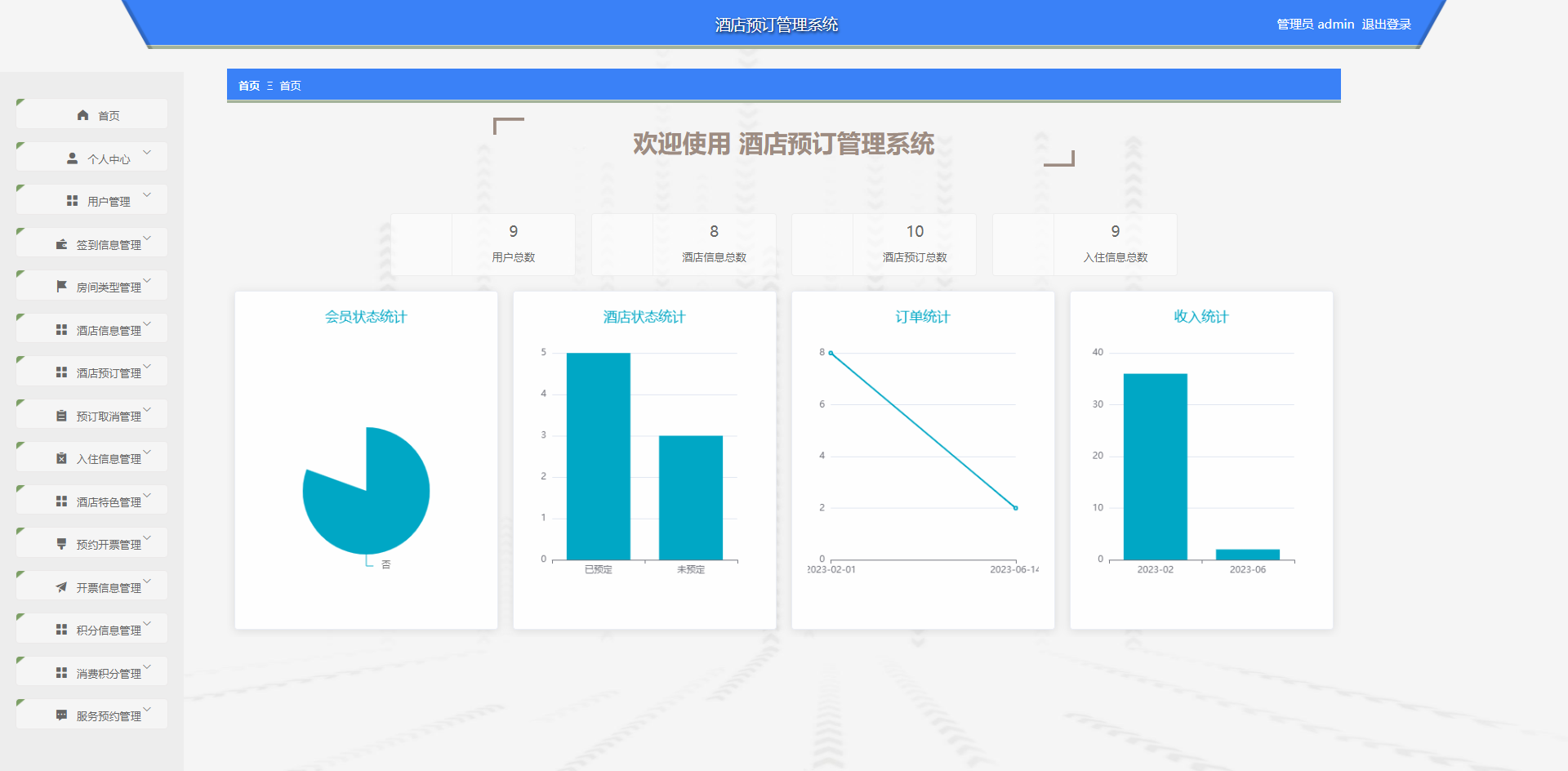The image size is (1568, 771).
Task: Open the 开票信息管理 menu
Action: tap(91, 586)
